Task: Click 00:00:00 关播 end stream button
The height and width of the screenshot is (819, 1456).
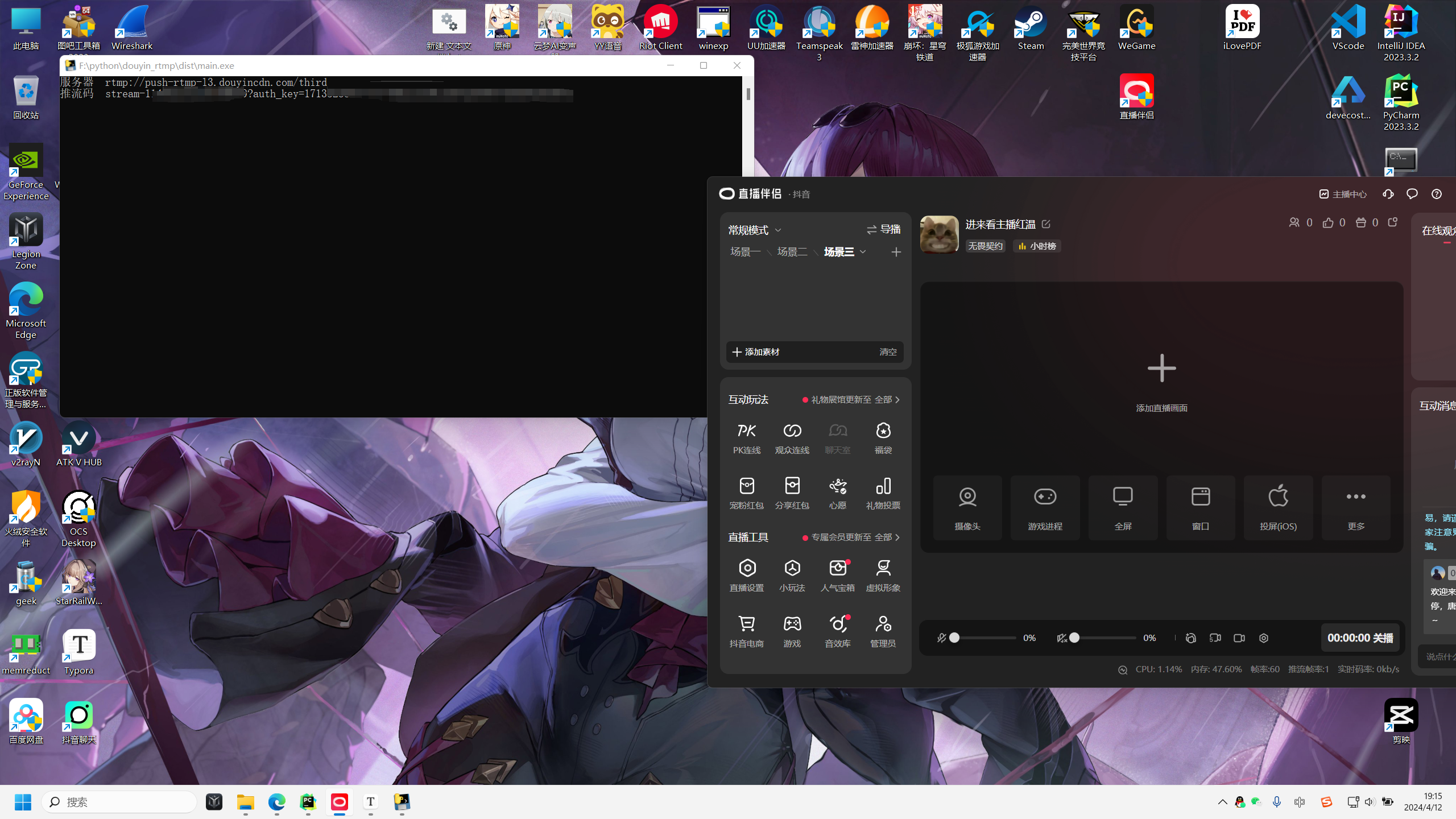Action: tap(1360, 638)
